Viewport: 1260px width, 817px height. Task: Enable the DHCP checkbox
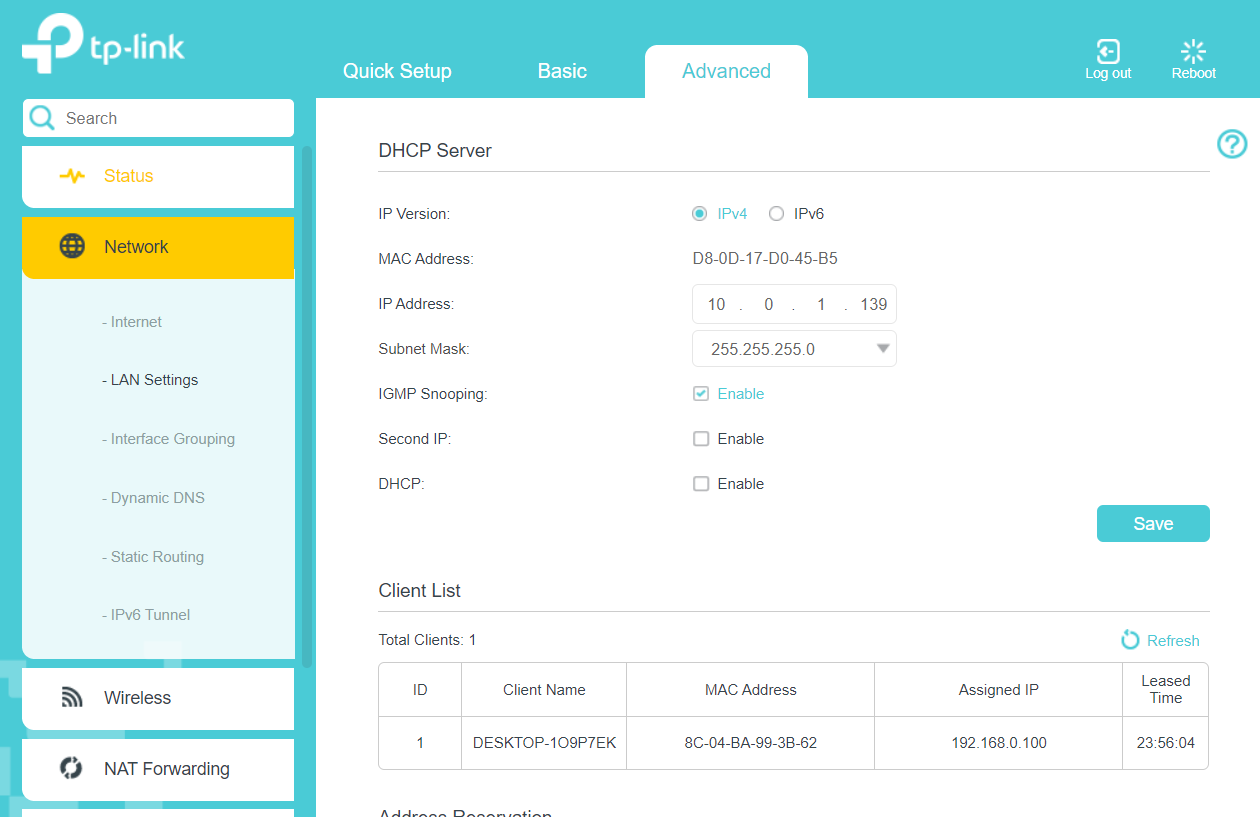[701, 484]
